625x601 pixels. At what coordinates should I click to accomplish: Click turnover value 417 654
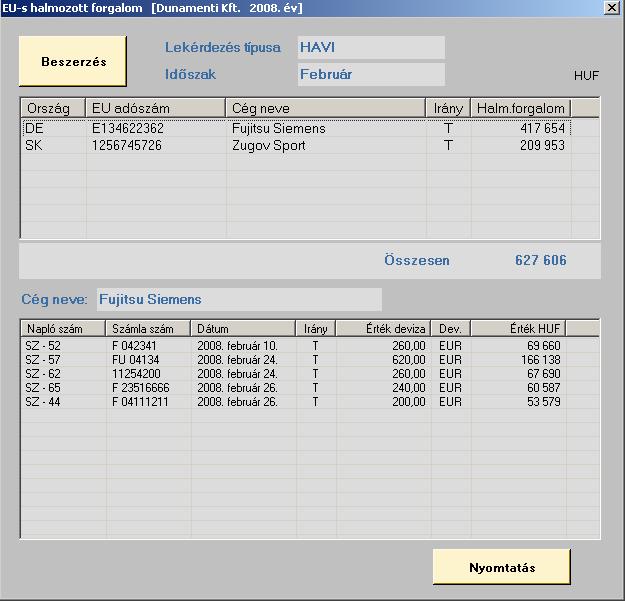(542, 128)
